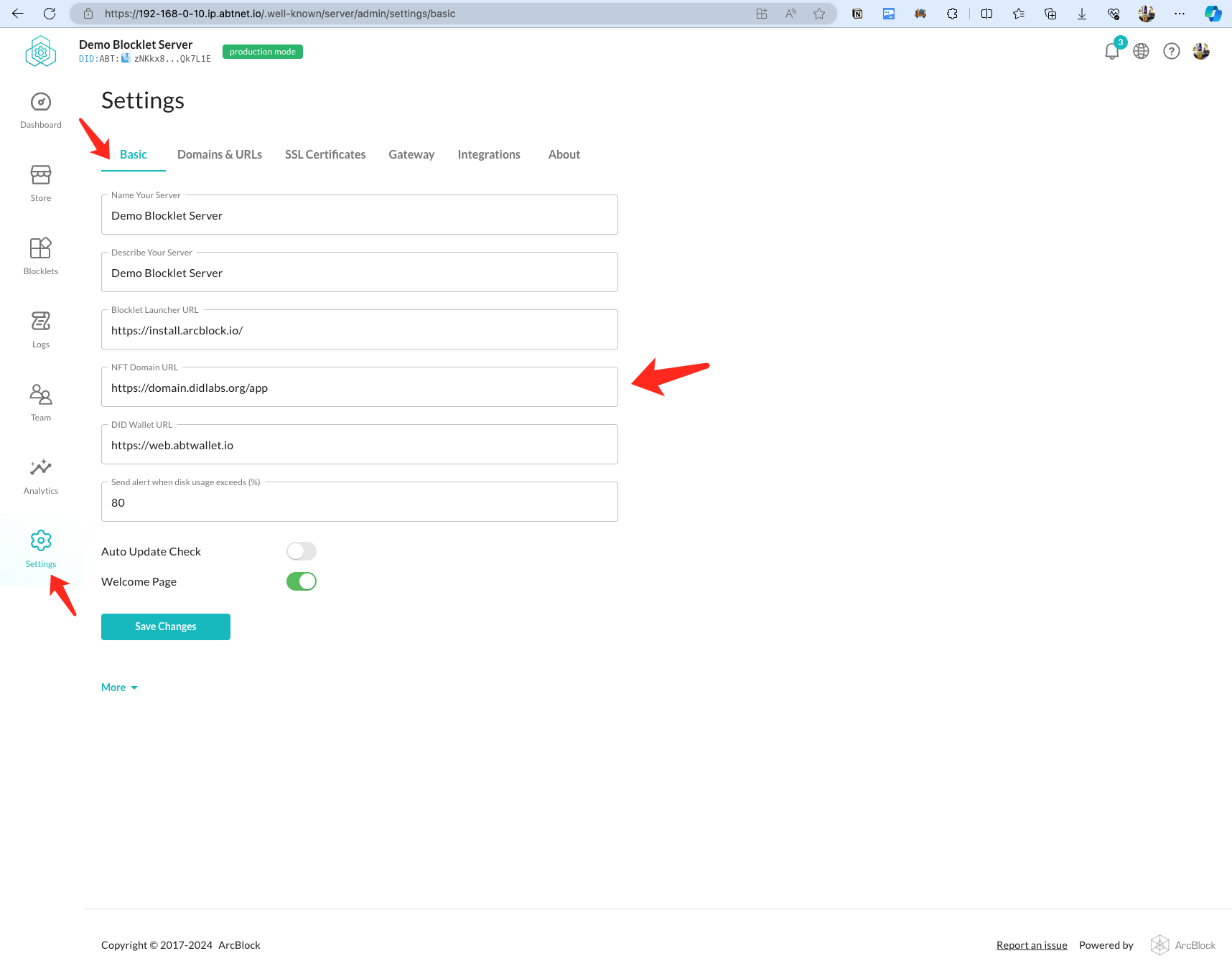Disable the Welcome Page toggle
Screen dimensions: 1232x966
point(302,581)
